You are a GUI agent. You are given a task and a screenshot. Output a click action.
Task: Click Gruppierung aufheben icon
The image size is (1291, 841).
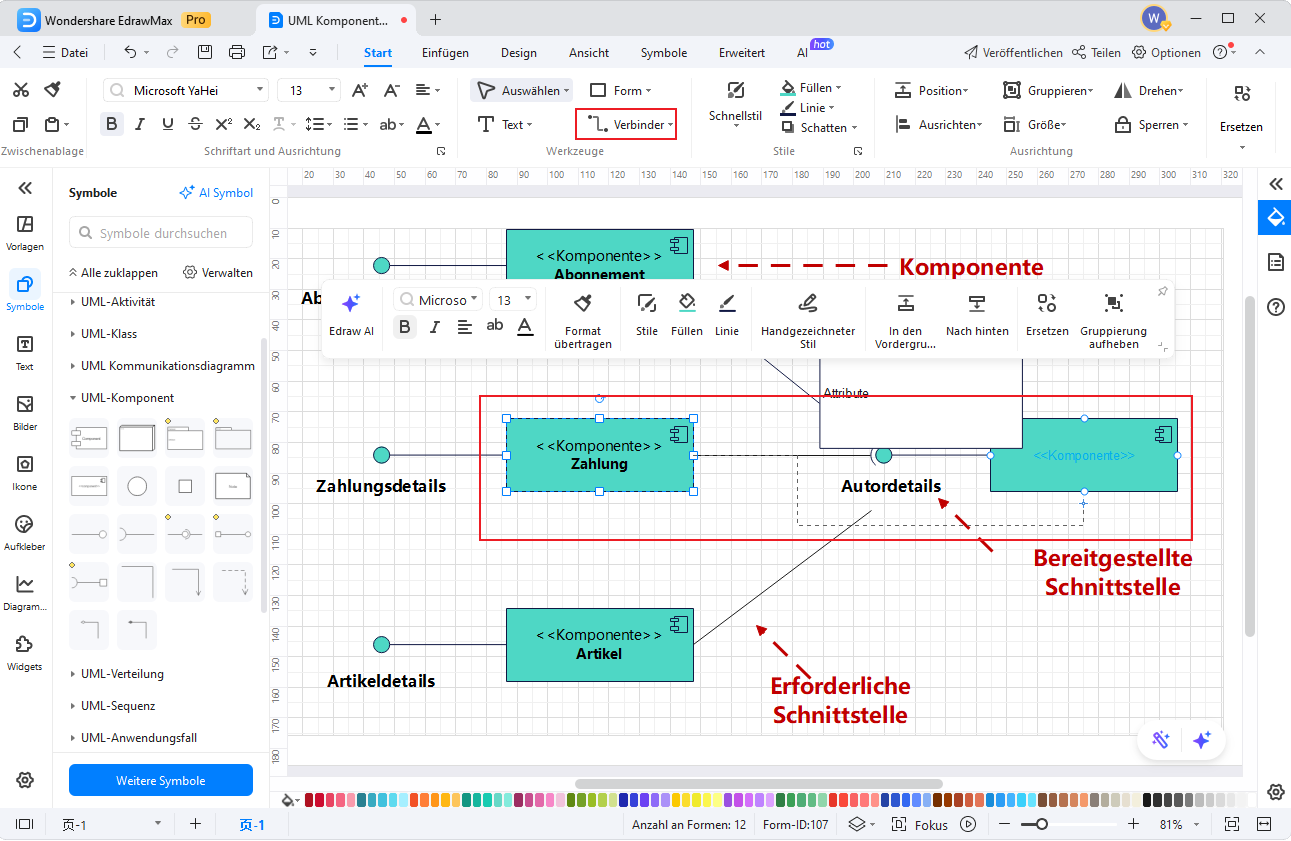(x=1113, y=304)
